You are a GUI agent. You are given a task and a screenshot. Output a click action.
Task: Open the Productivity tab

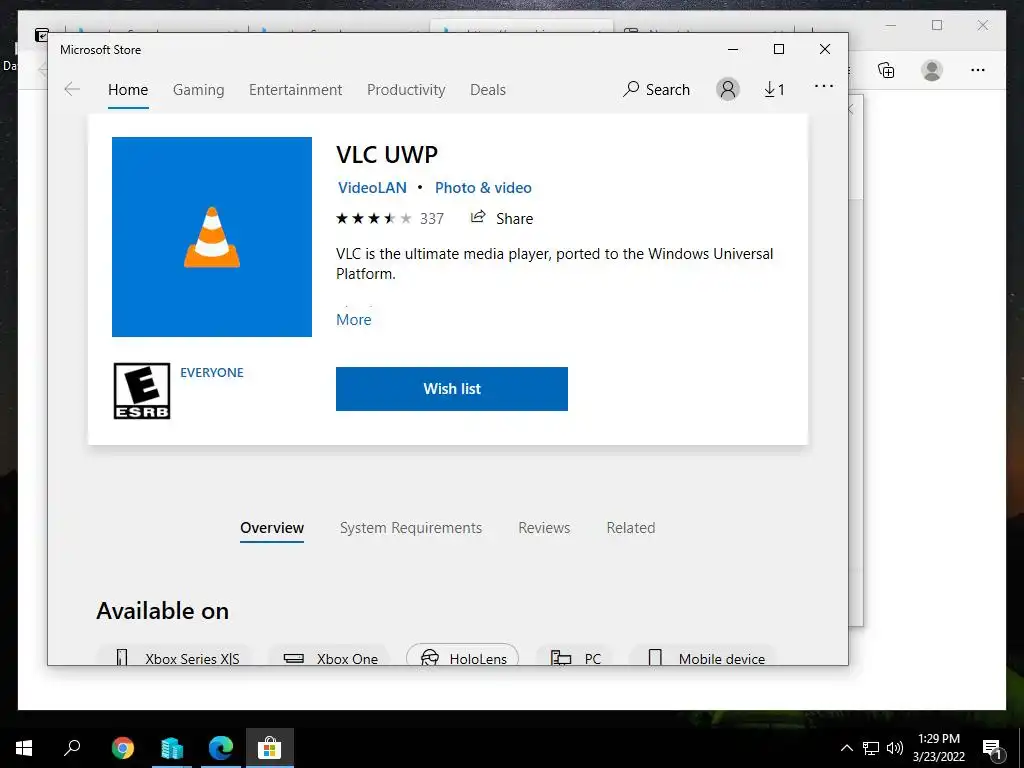[x=406, y=89]
